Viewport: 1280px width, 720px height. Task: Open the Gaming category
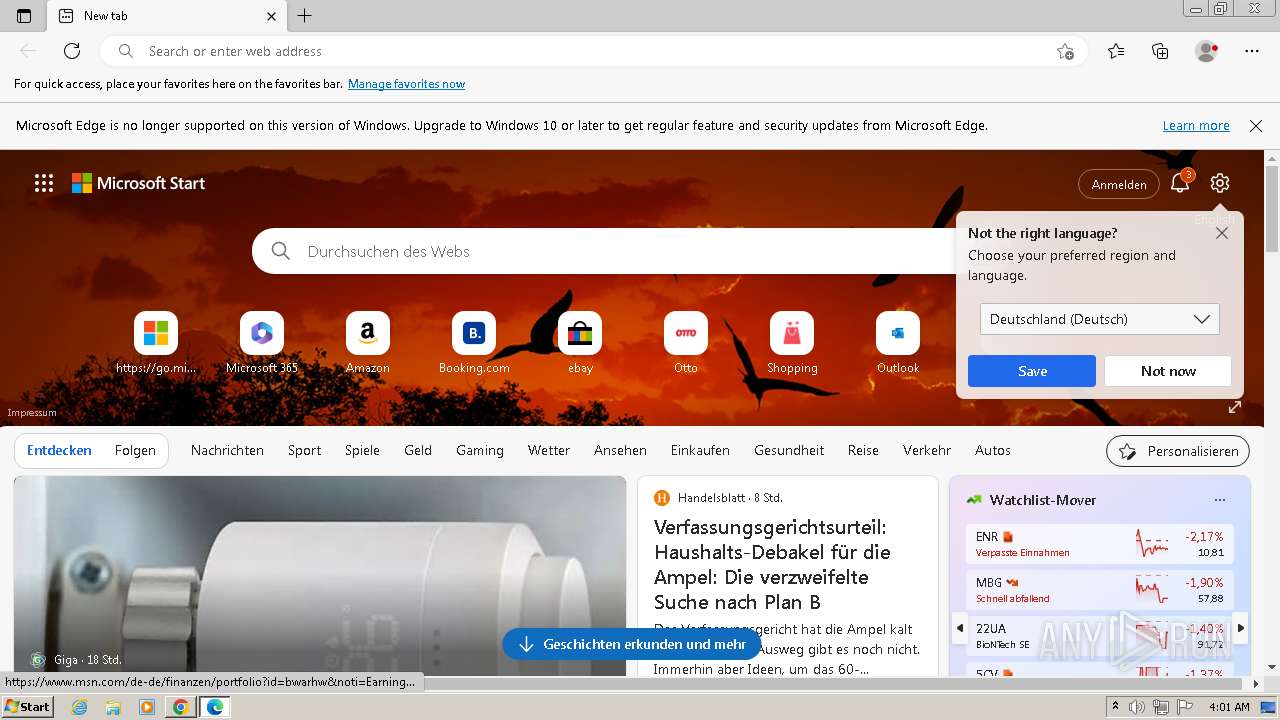(x=480, y=451)
